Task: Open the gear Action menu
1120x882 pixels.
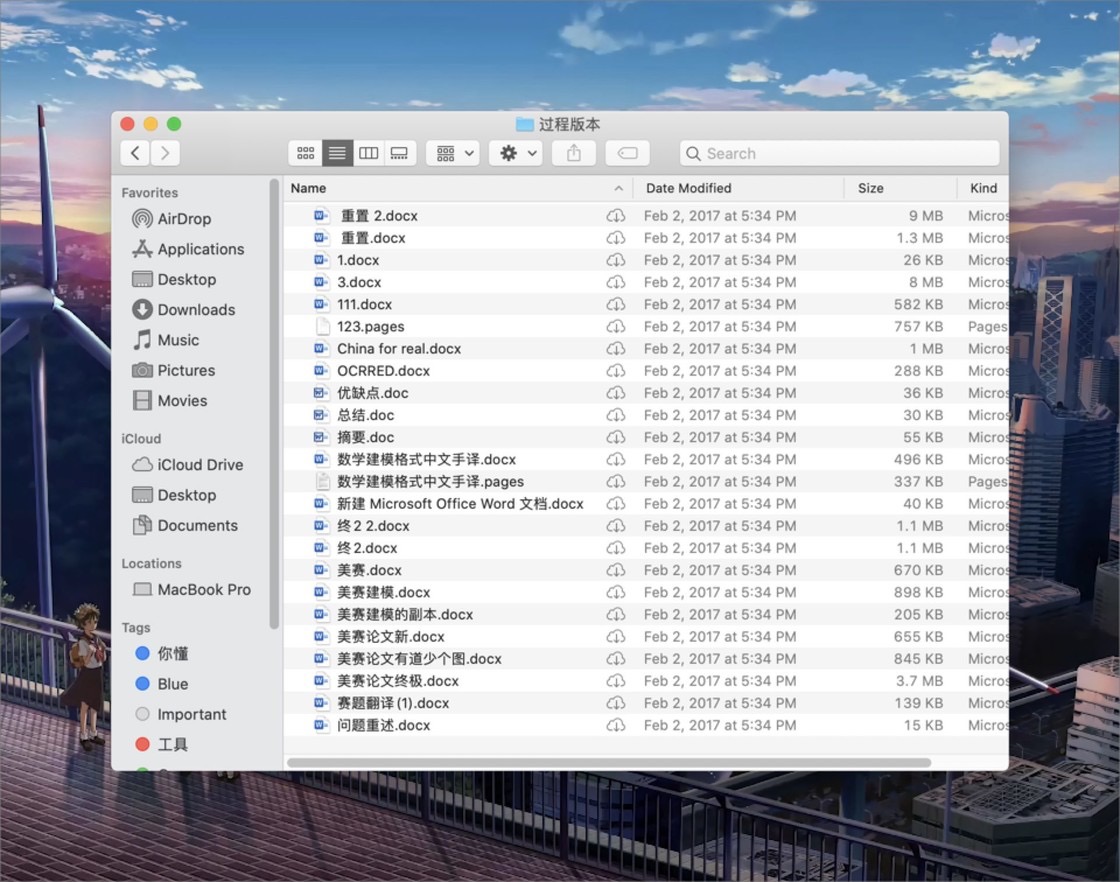Action: pos(516,153)
